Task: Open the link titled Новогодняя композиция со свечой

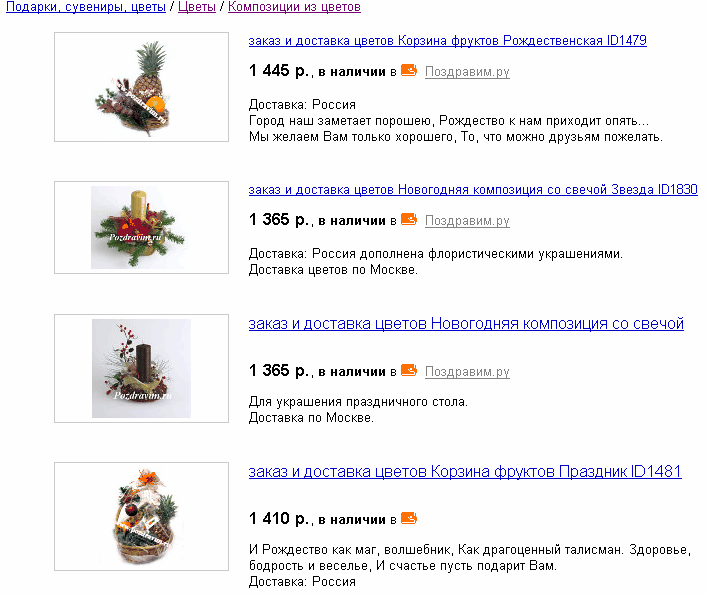Action: click(x=466, y=324)
